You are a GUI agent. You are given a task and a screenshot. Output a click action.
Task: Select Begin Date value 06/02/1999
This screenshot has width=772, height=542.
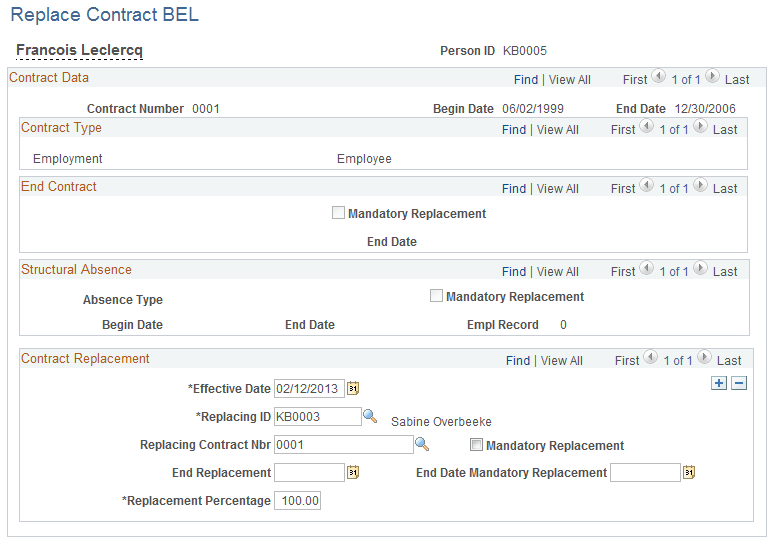coord(533,109)
